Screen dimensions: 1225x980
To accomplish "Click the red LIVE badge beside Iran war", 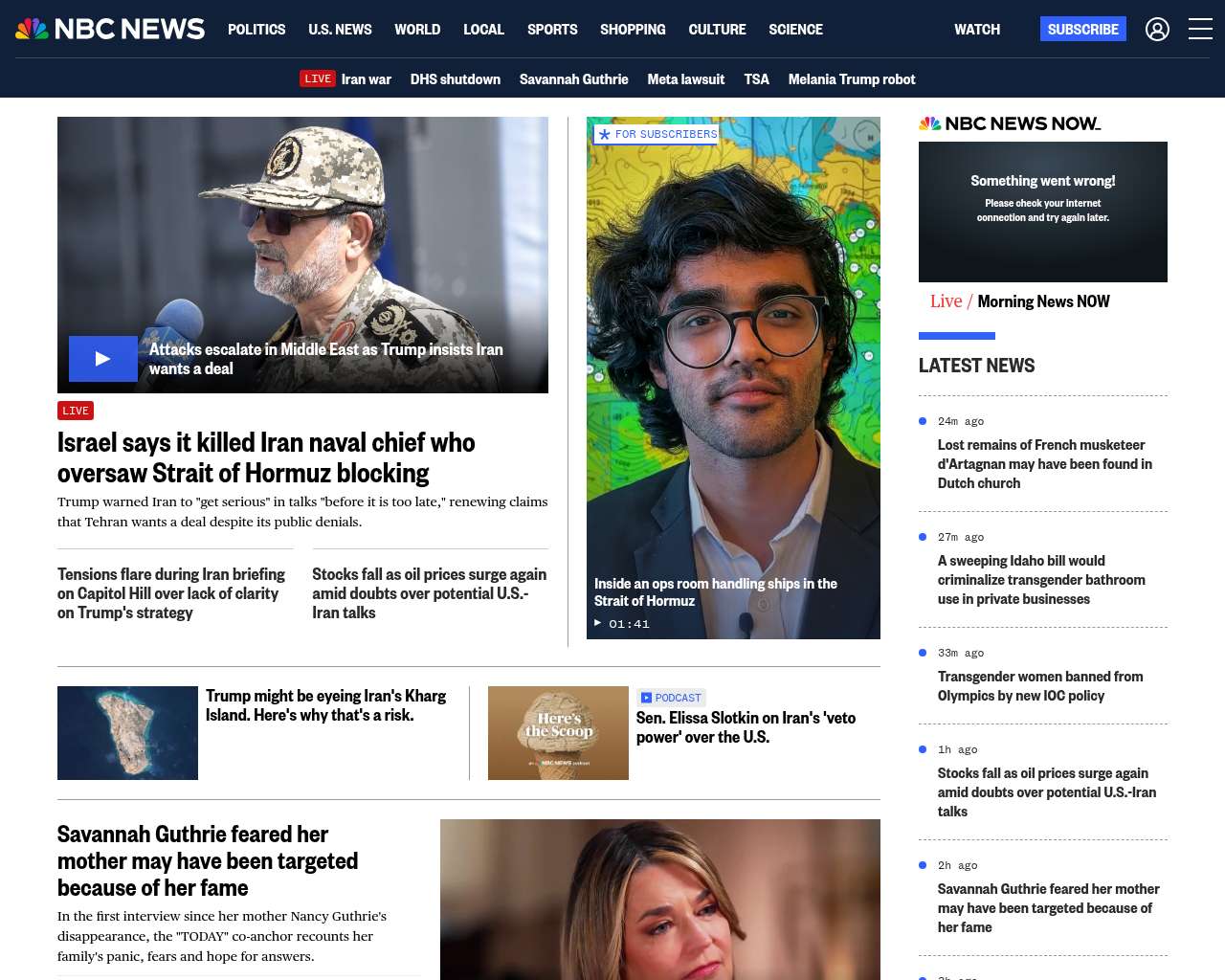I will (x=318, y=79).
